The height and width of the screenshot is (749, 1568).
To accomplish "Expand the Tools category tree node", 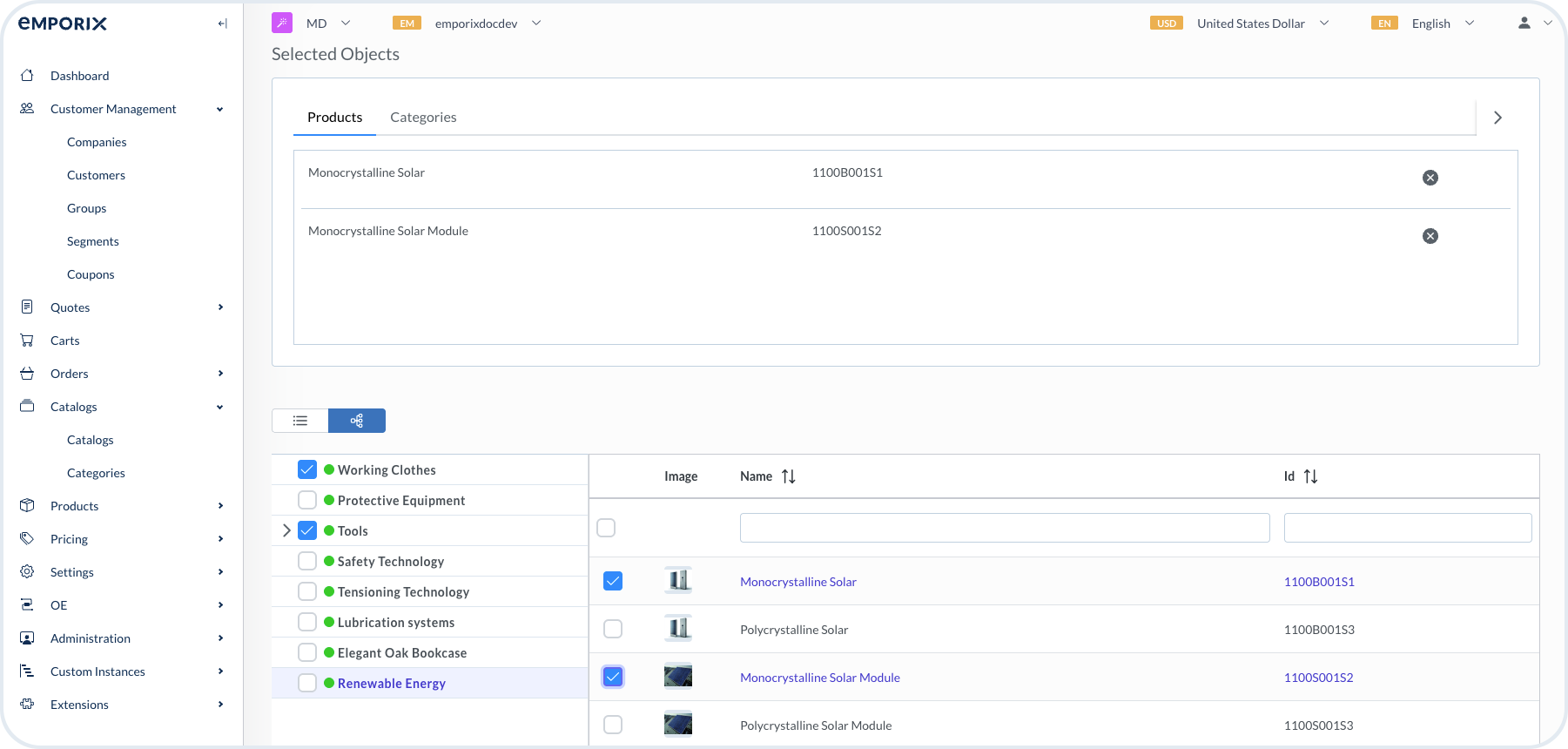I will coord(286,530).
